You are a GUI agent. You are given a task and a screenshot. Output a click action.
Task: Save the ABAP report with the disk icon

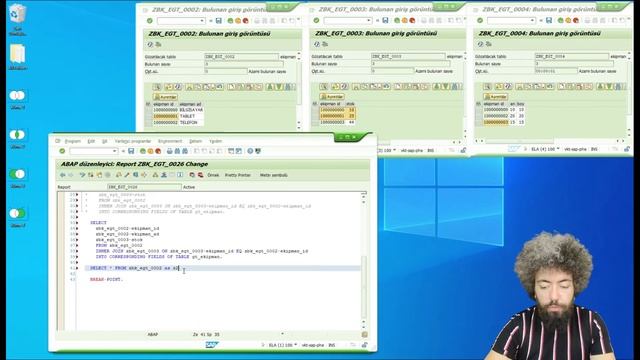pos(131,151)
